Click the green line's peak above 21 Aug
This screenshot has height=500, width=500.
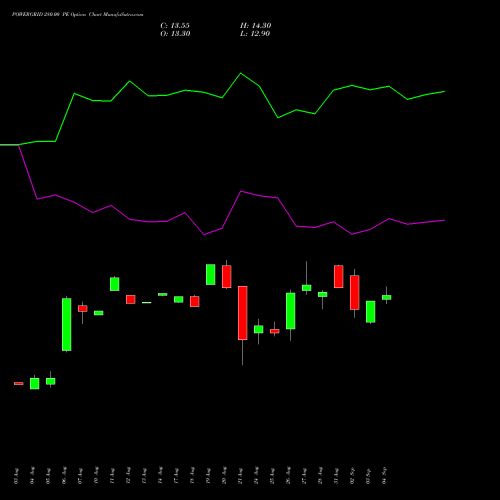click(x=241, y=73)
